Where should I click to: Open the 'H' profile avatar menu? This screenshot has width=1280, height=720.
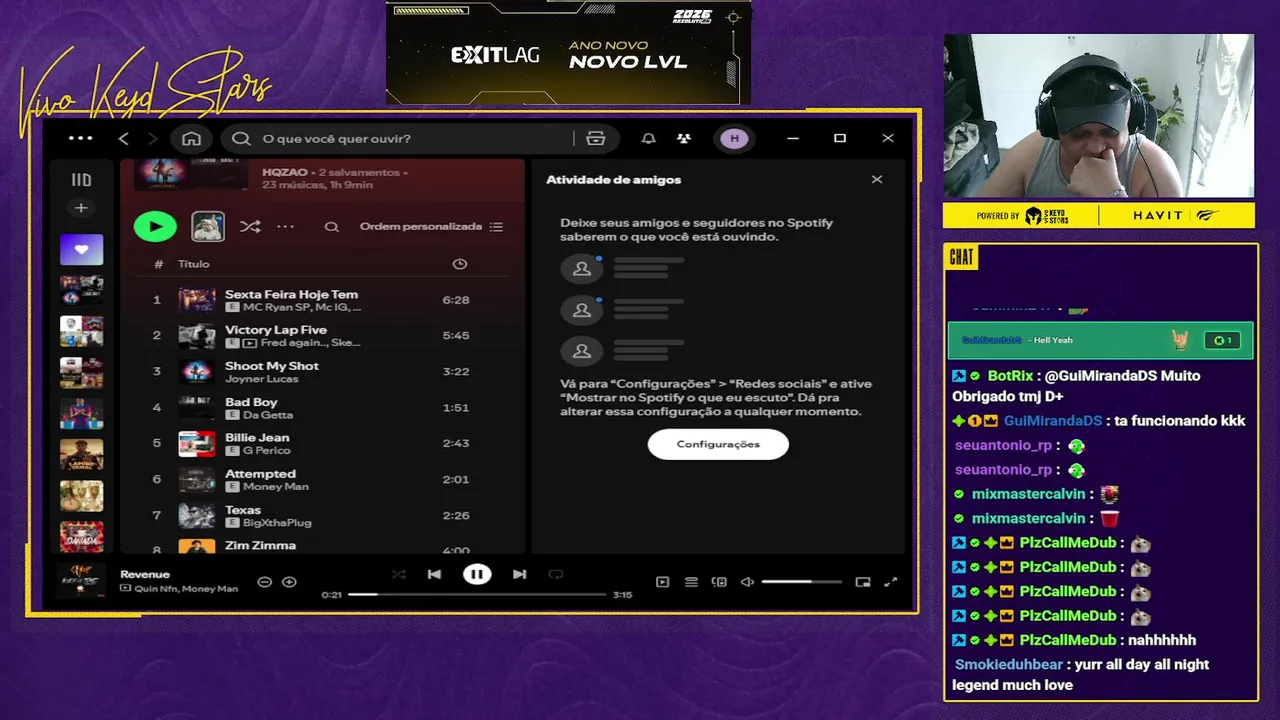735,138
